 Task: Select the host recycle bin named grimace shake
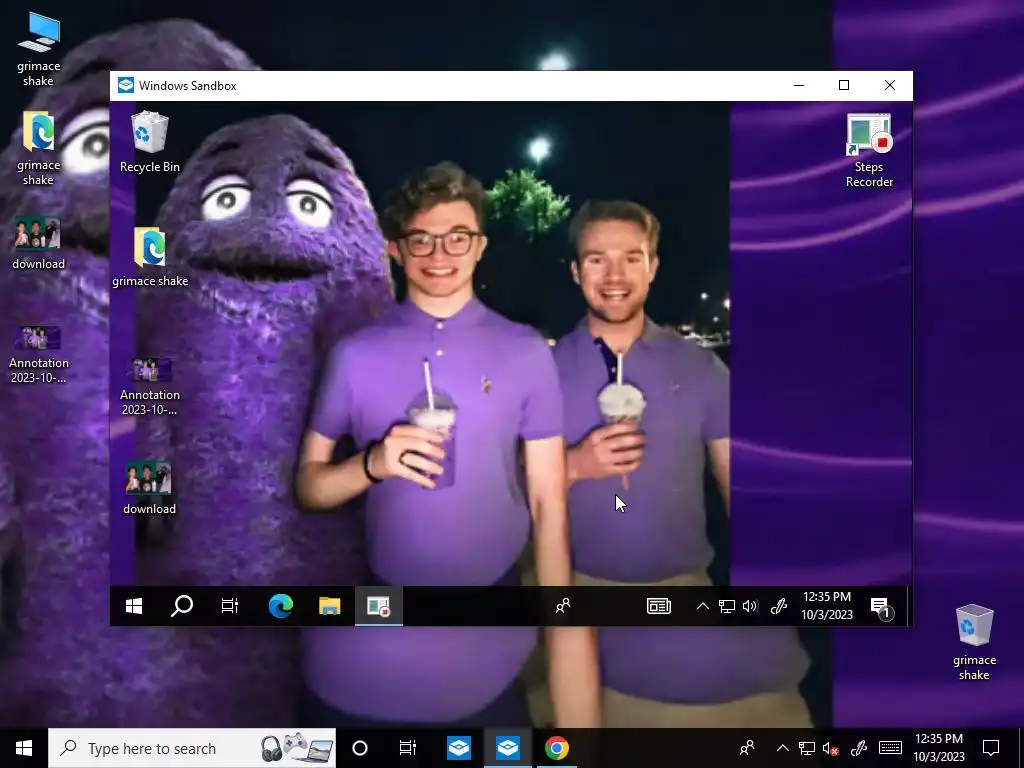(x=974, y=643)
